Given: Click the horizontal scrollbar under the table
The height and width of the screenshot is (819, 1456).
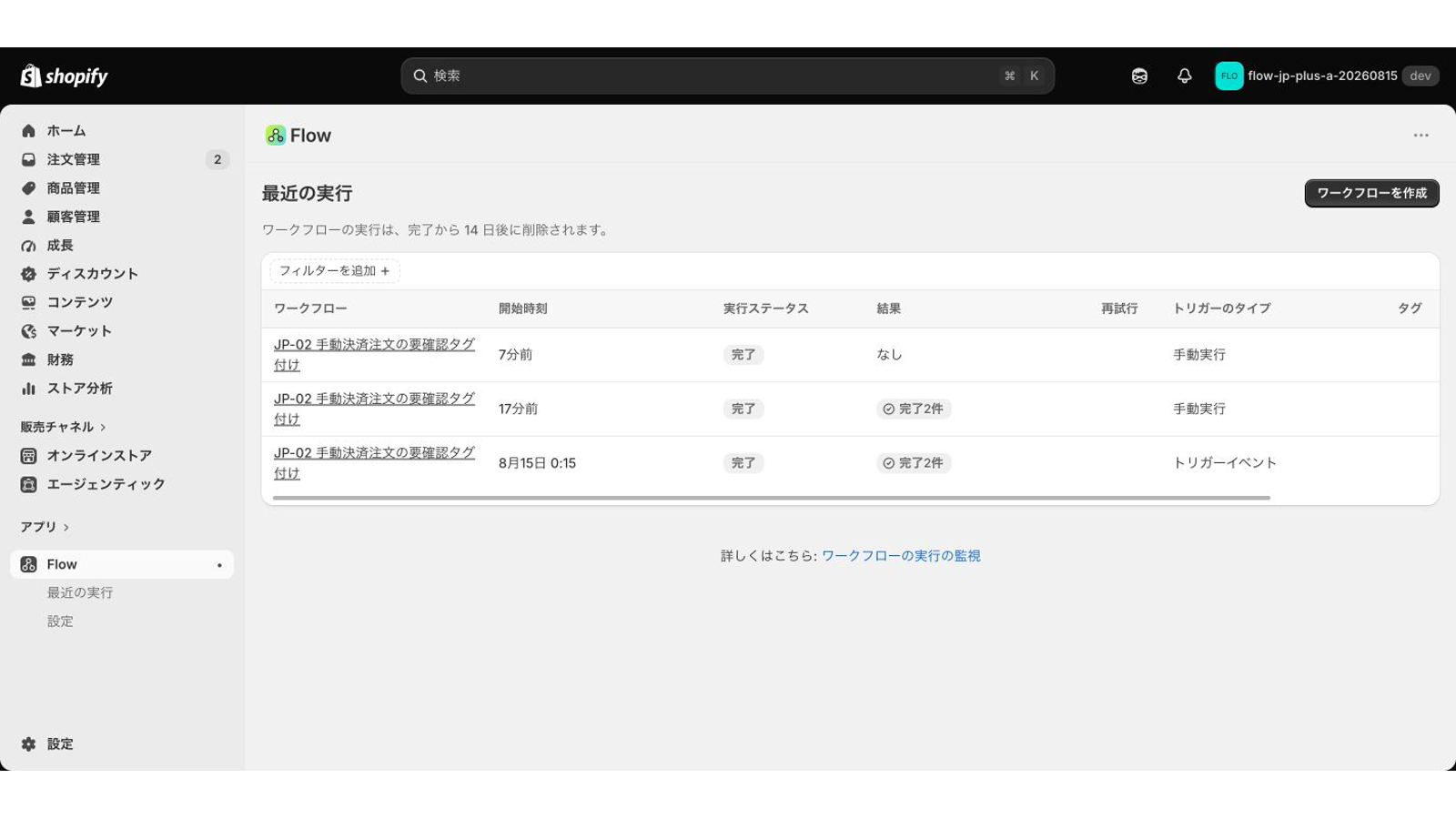Looking at the screenshot, I should coord(771,498).
